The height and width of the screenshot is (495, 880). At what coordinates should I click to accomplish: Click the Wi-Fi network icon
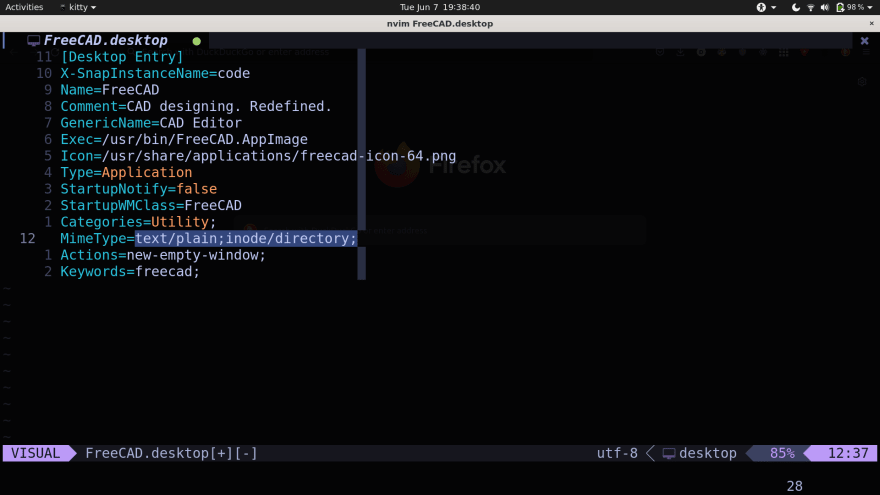point(810,7)
